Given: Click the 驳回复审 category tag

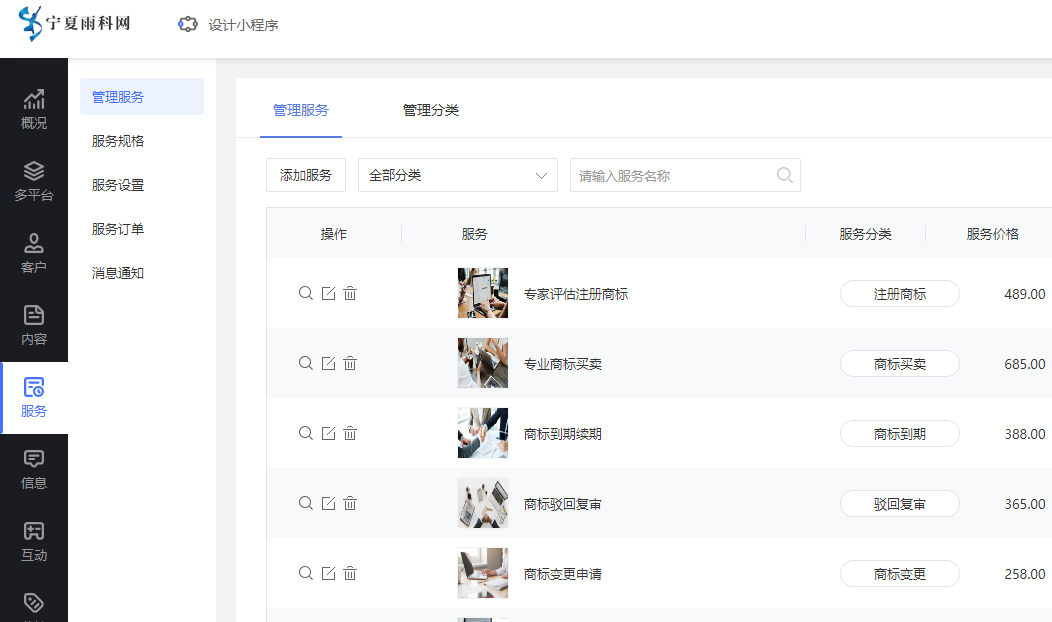Looking at the screenshot, I should 900,504.
